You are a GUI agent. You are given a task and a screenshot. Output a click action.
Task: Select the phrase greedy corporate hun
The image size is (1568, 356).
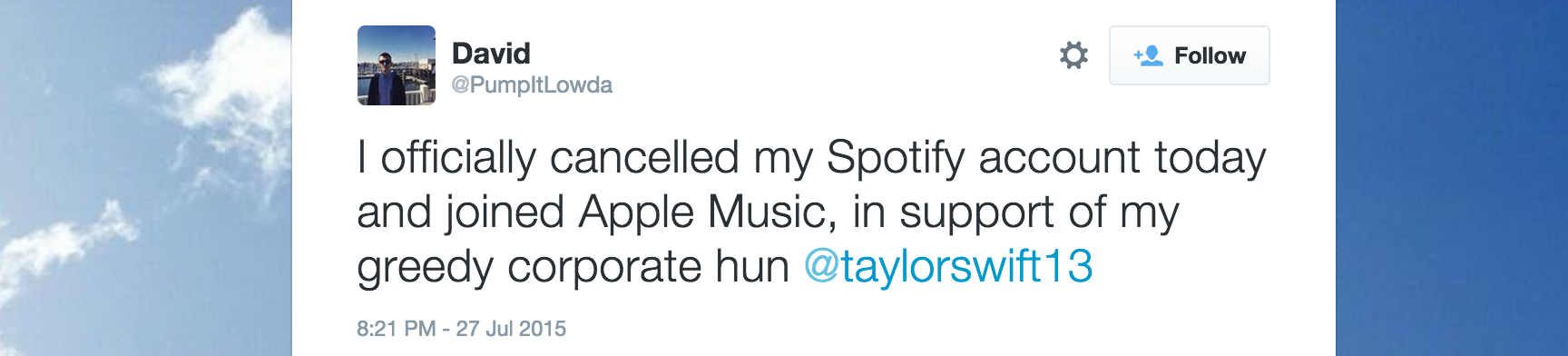click(x=573, y=267)
